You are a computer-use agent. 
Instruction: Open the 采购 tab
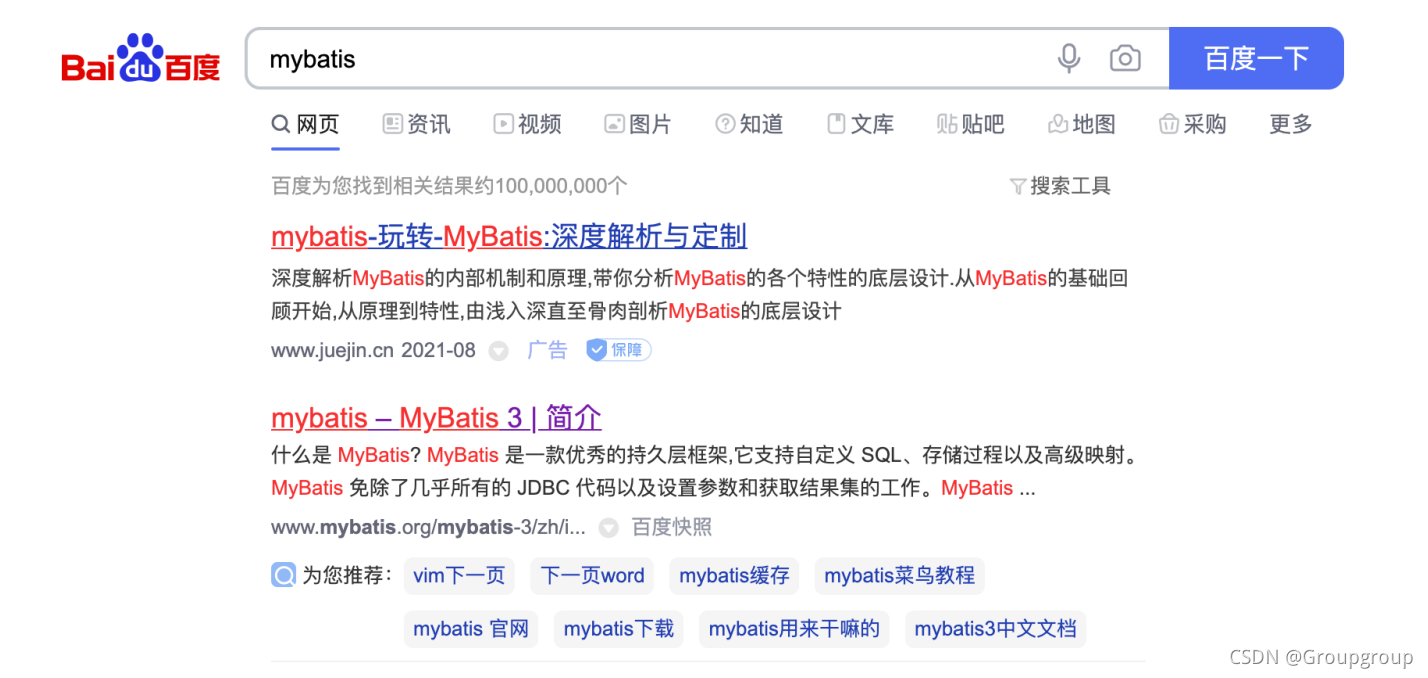click(x=1192, y=124)
